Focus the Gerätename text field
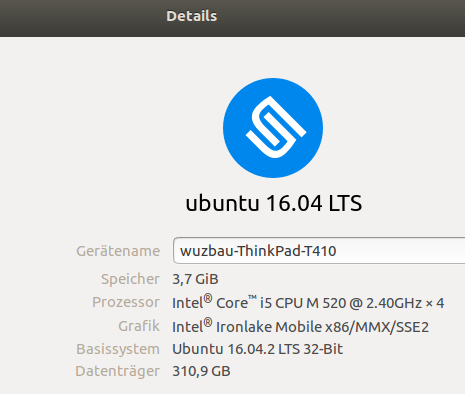The width and height of the screenshot is (465, 394). (x=319, y=251)
